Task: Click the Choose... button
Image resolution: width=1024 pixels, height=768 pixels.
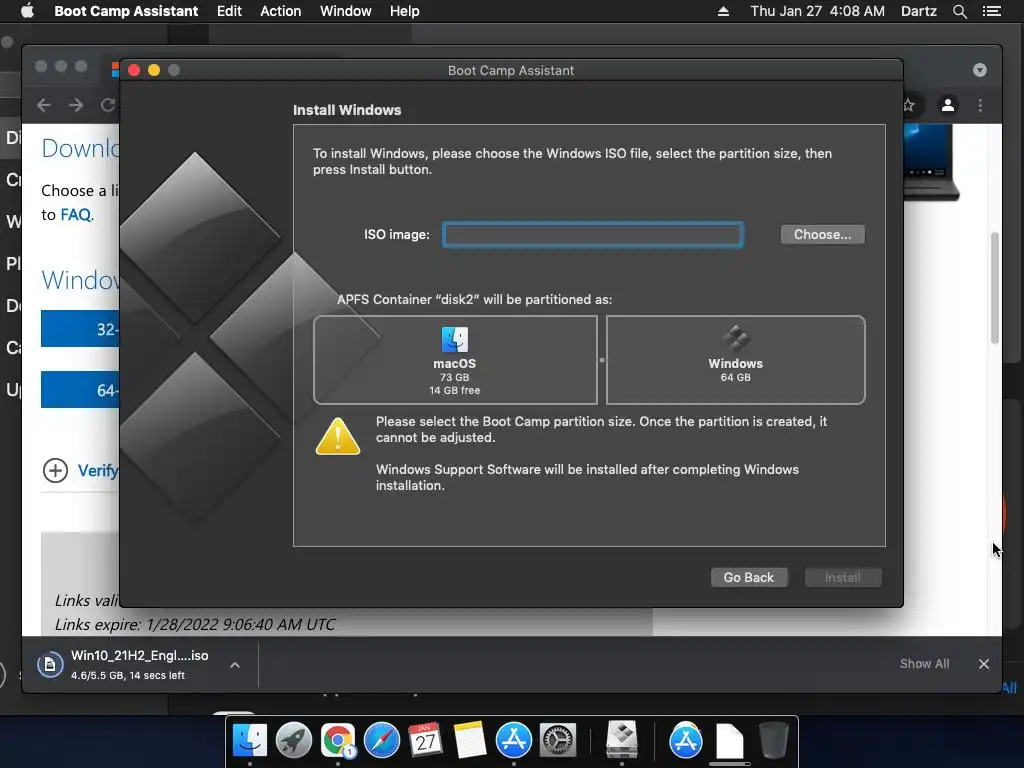Action: point(822,234)
